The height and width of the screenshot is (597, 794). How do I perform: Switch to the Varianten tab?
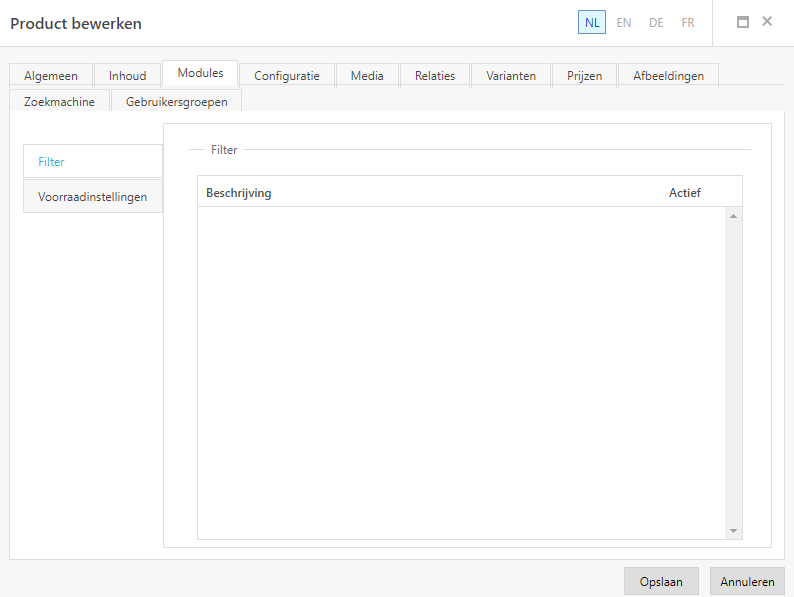point(511,75)
